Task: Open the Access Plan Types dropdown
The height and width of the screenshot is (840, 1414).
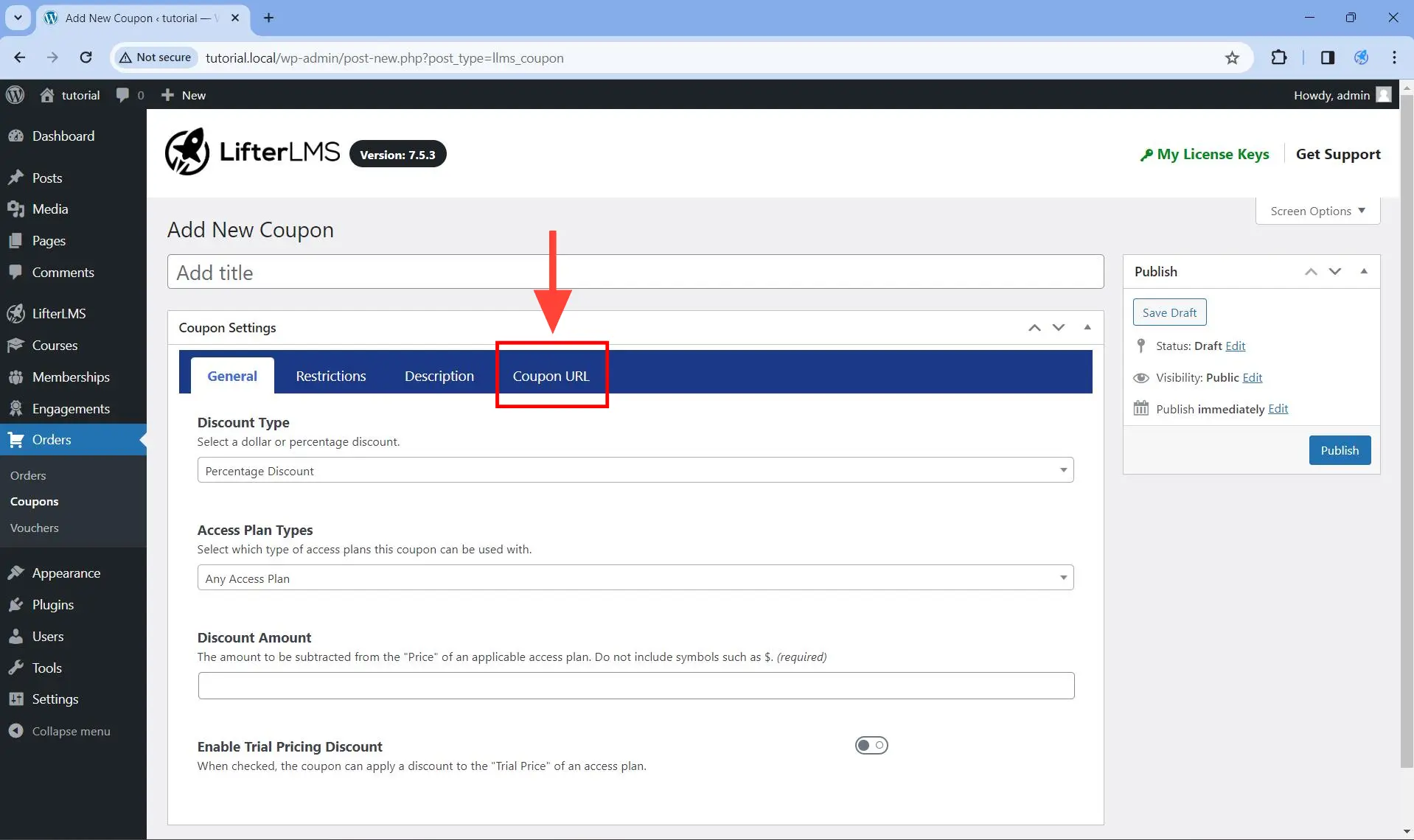Action: pos(635,578)
